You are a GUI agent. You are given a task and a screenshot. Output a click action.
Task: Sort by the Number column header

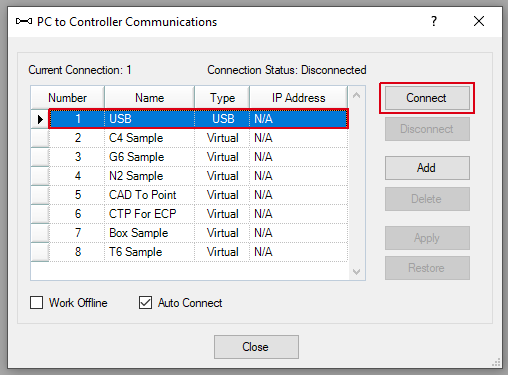[67, 98]
